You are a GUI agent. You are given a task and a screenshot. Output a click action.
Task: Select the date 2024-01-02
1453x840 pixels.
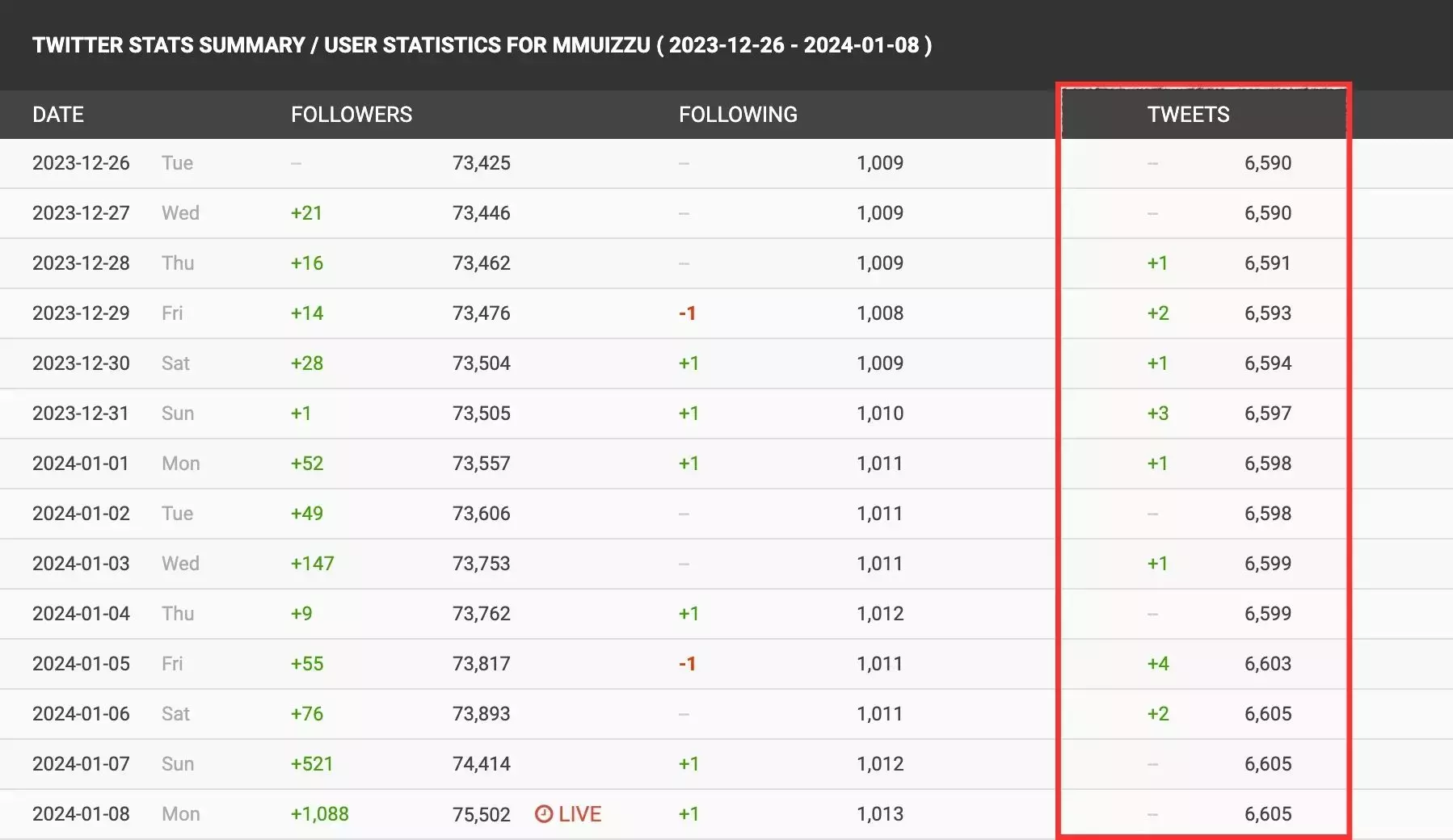coord(81,513)
